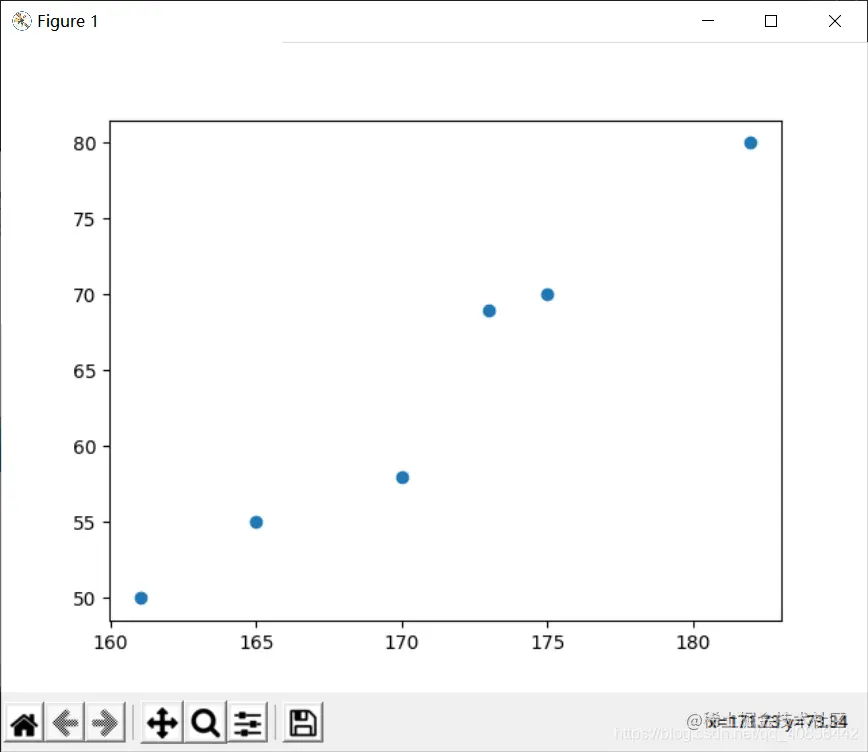Viewport: 868px width, 752px height.
Task: Go forward to next view arrow
Action: (x=105, y=722)
